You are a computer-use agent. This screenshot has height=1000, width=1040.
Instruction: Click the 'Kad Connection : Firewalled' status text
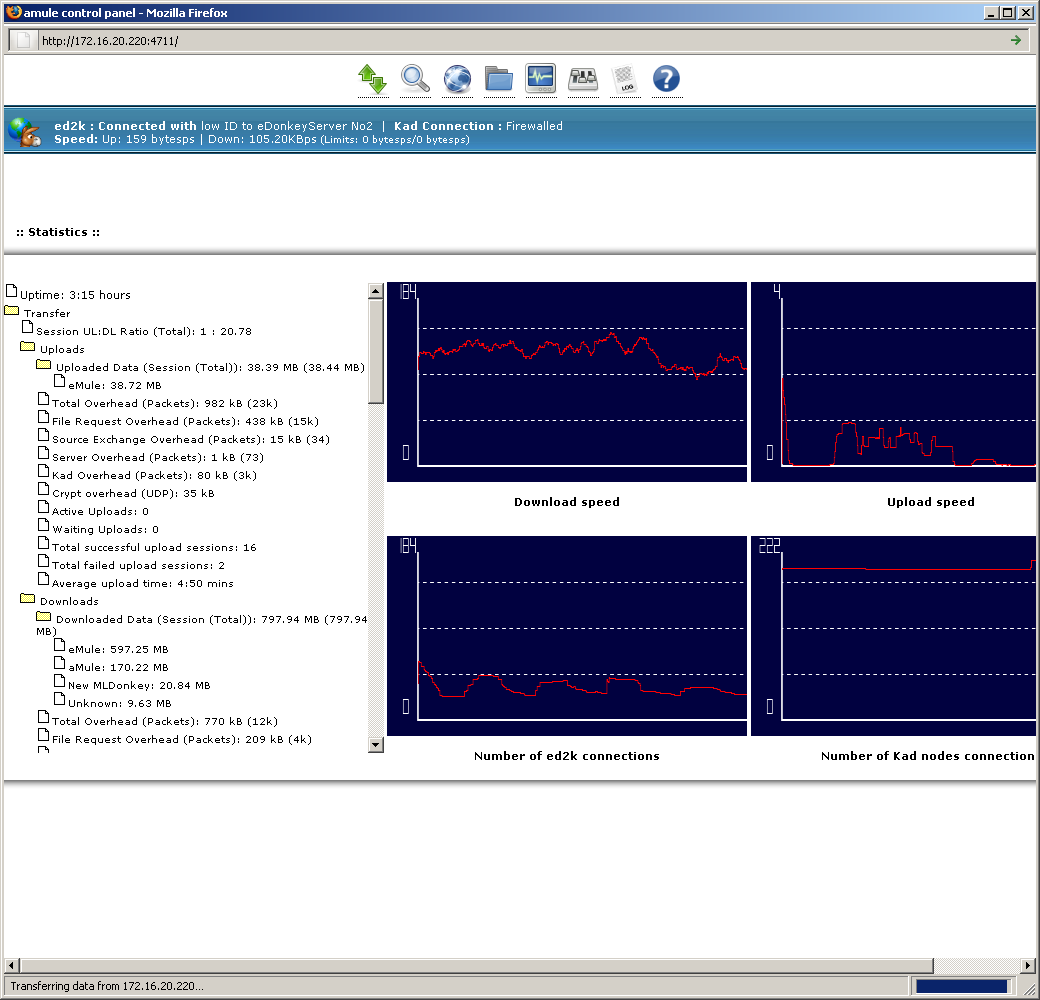coord(478,126)
